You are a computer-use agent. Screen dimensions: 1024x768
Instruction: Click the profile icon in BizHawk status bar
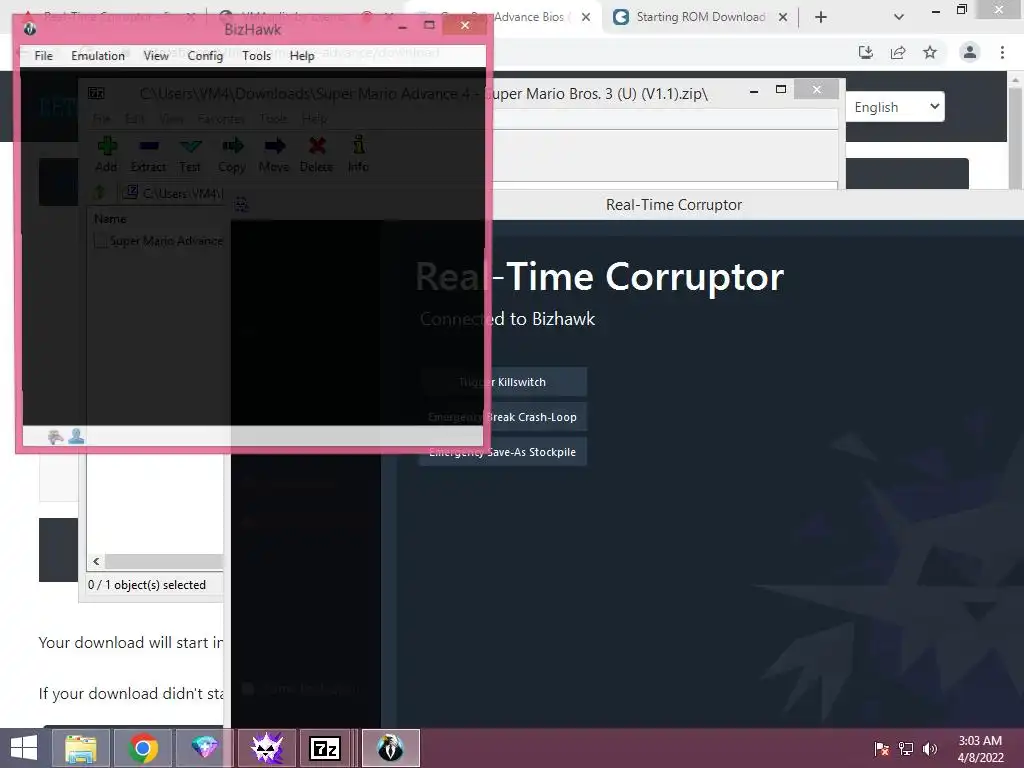click(76, 436)
